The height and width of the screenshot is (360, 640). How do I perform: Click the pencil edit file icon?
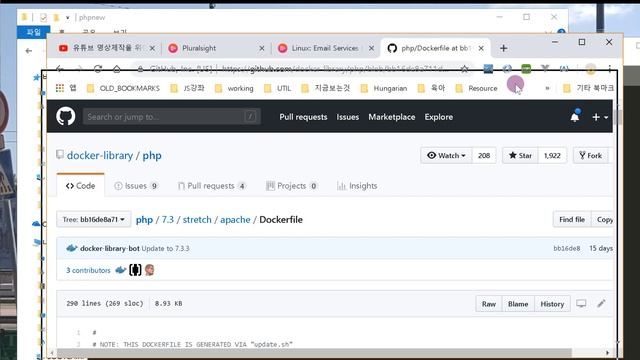(x=601, y=303)
